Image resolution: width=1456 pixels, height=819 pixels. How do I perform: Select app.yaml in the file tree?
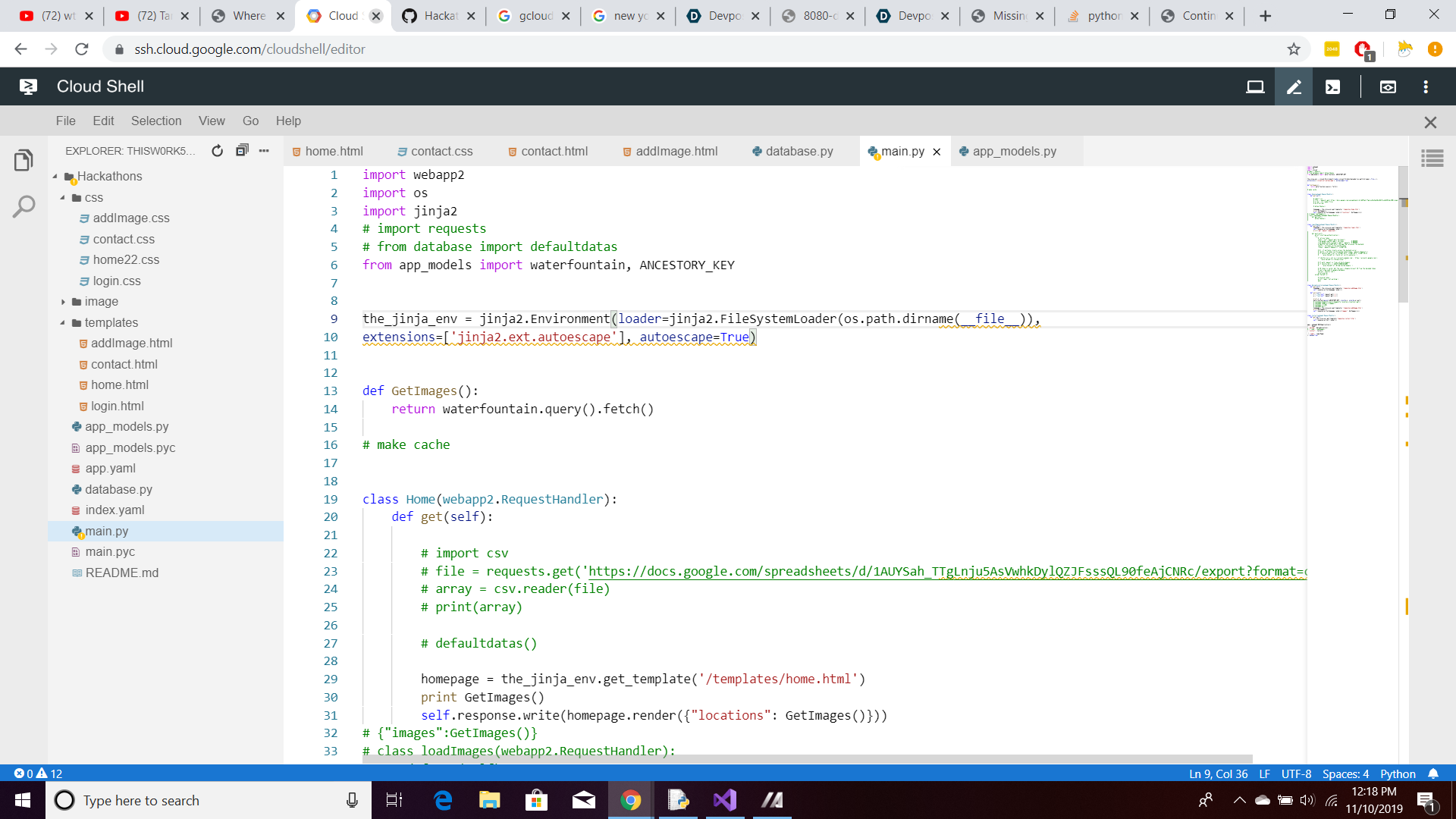point(111,468)
